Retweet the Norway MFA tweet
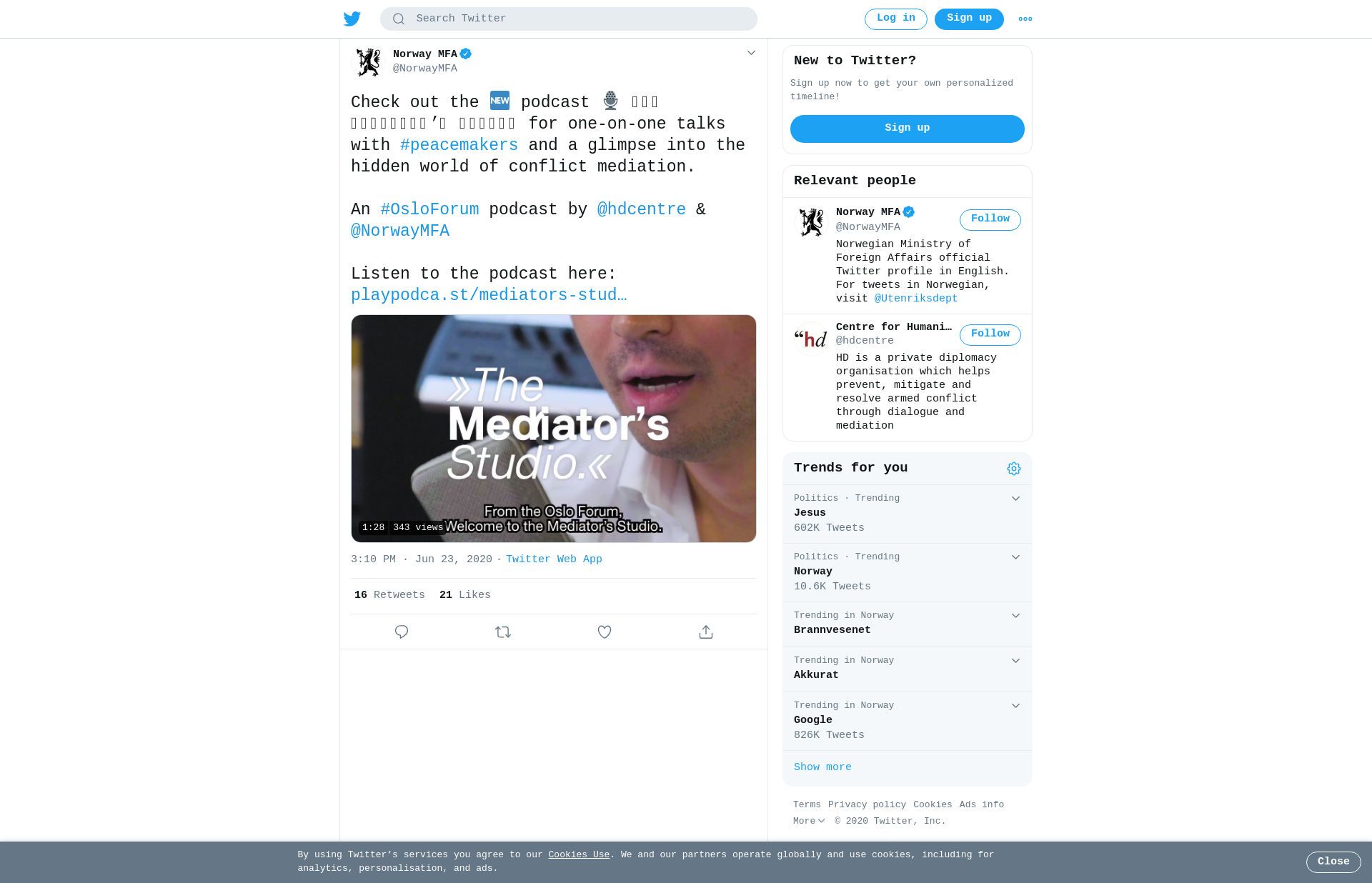Screen dimensions: 1372x883 (x=503, y=632)
